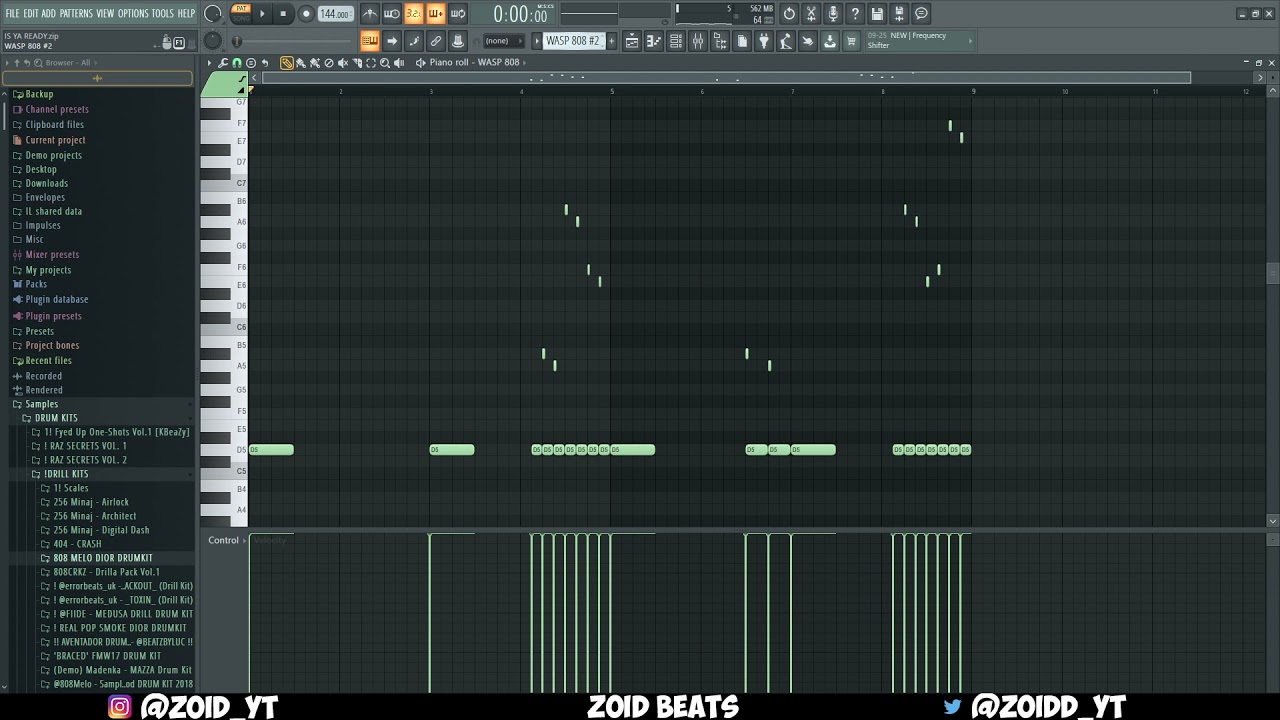Viewport: 1280px width, 720px height.
Task: Click the microphone one-click recording icon
Action: (x=833, y=13)
